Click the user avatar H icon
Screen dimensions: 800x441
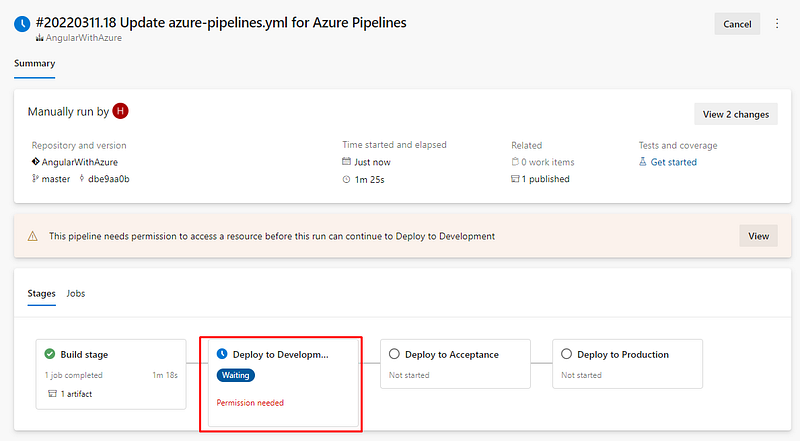pyautogui.click(x=121, y=111)
